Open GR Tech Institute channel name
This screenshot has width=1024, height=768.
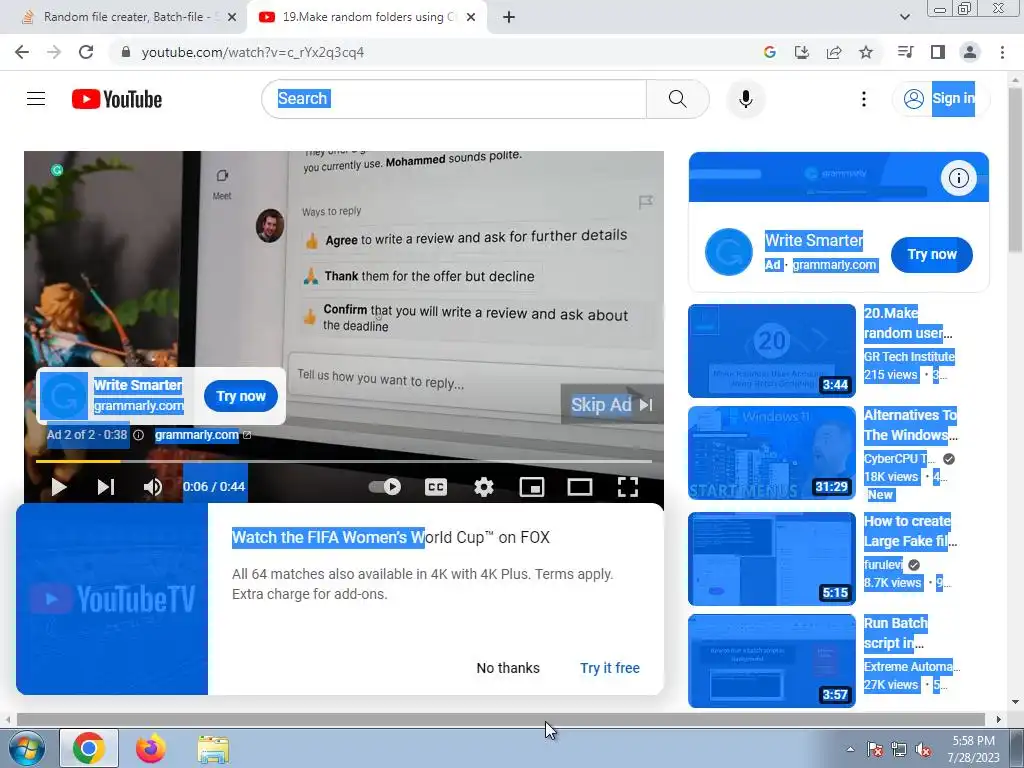(x=909, y=357)
